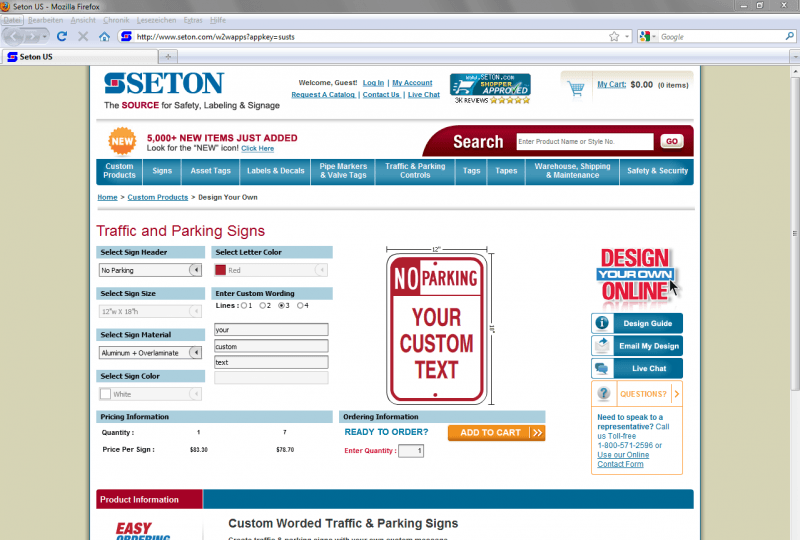Open the Asset Tags nav menu
Screen dimensions: 800x540
(x=210, y=171)
